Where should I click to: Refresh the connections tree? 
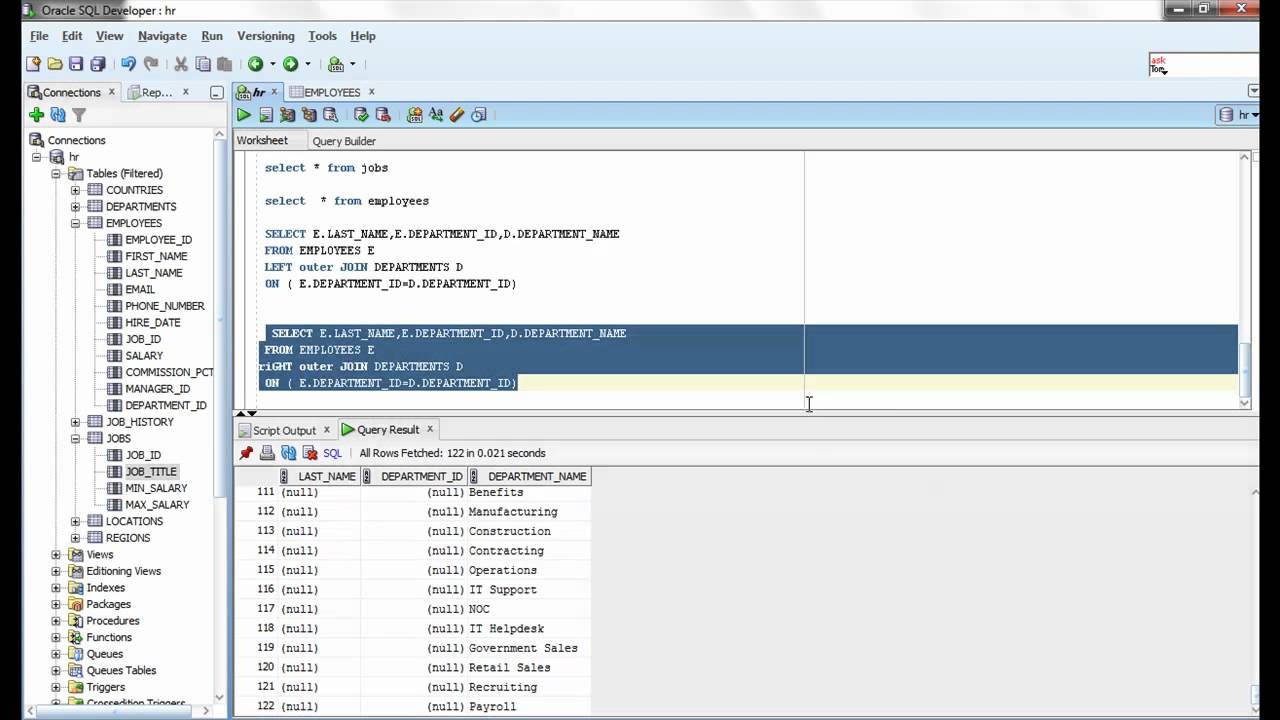(58, 115)
